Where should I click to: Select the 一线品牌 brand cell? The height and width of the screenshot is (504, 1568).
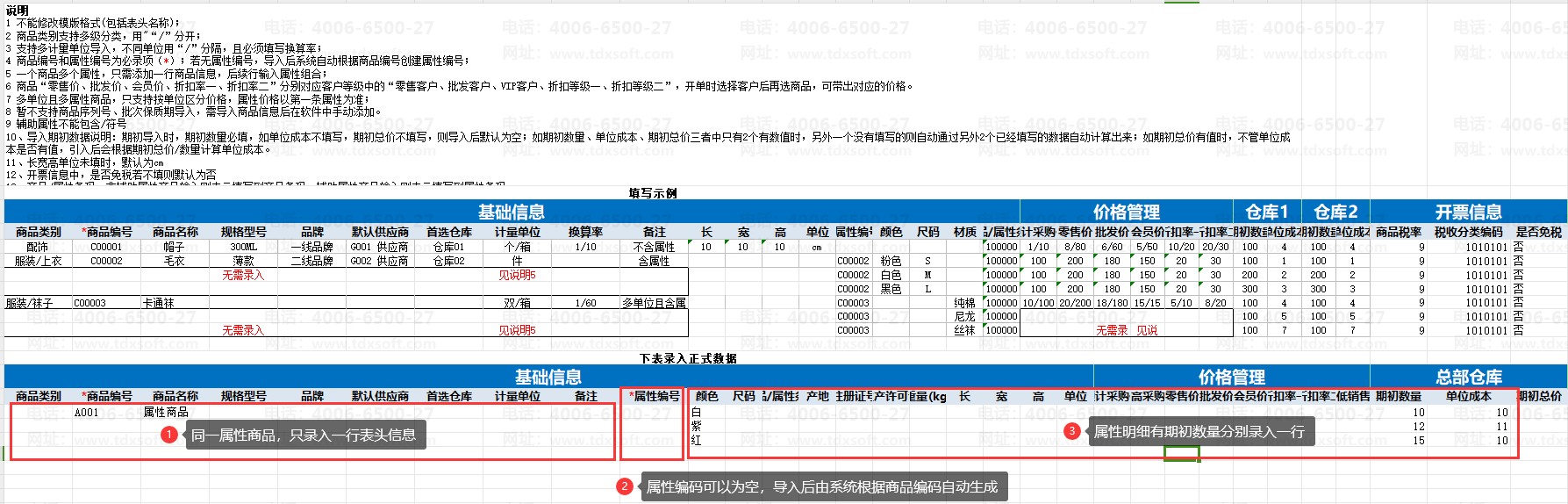pos(311,247)
